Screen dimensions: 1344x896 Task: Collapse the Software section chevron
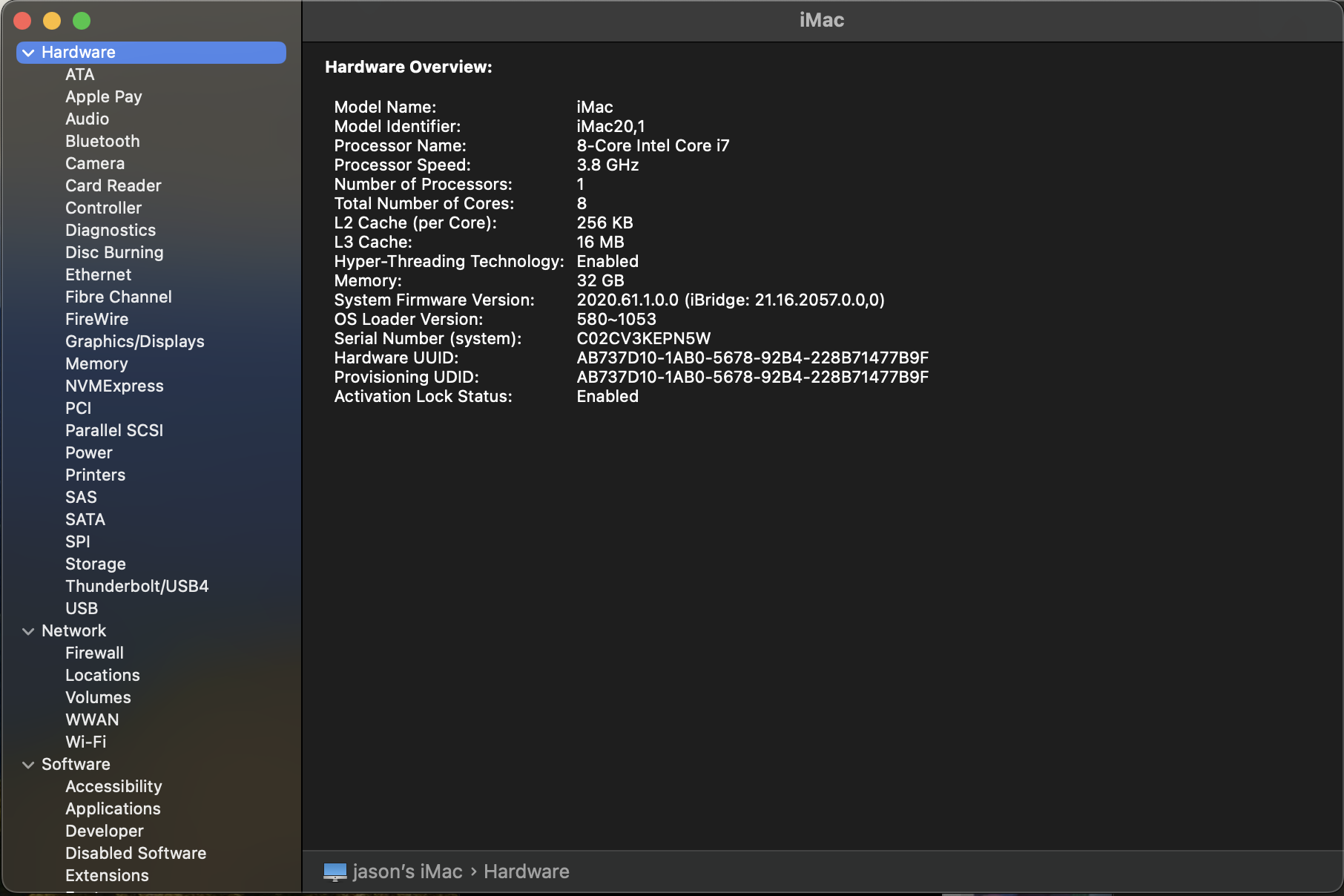(28, 765)
